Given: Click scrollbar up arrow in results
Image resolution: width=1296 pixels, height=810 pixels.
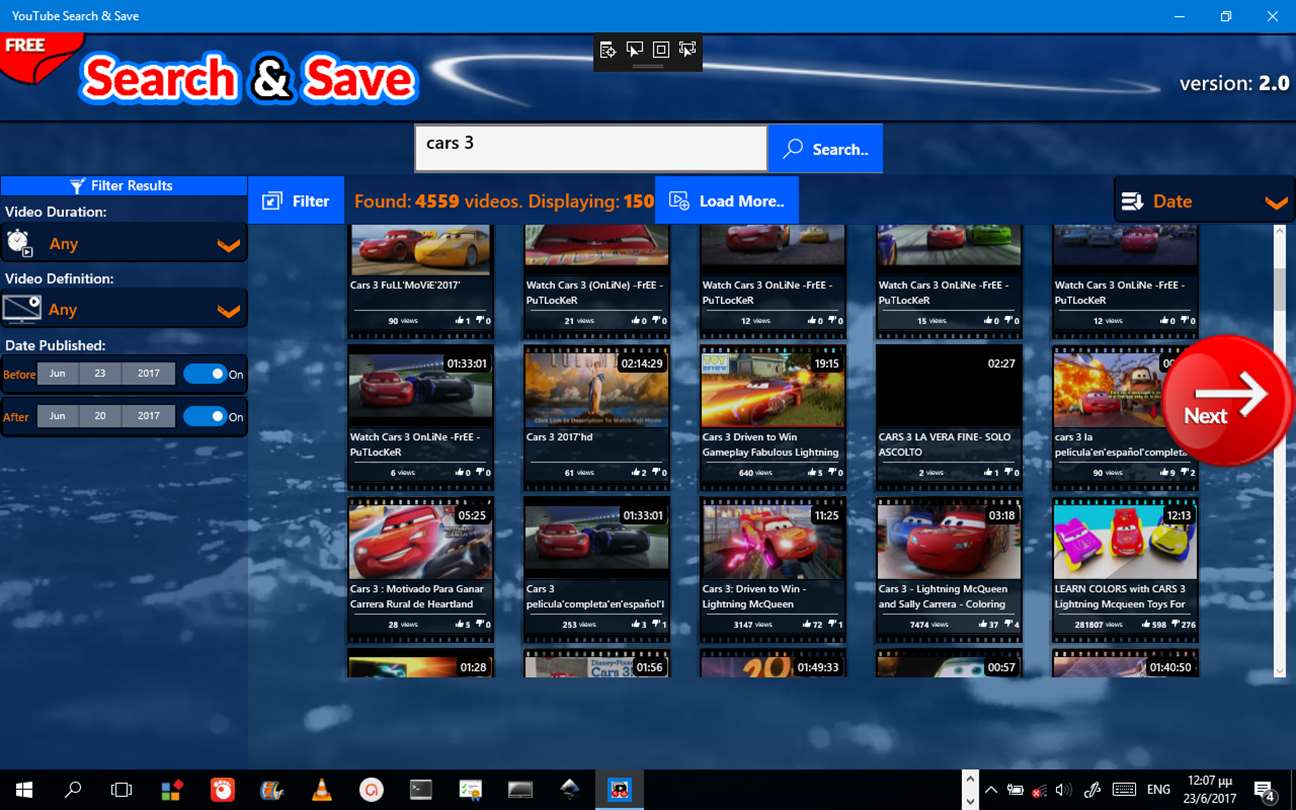Looking at the screenshot, I should pyautogui.click(x=1279, y=233).
